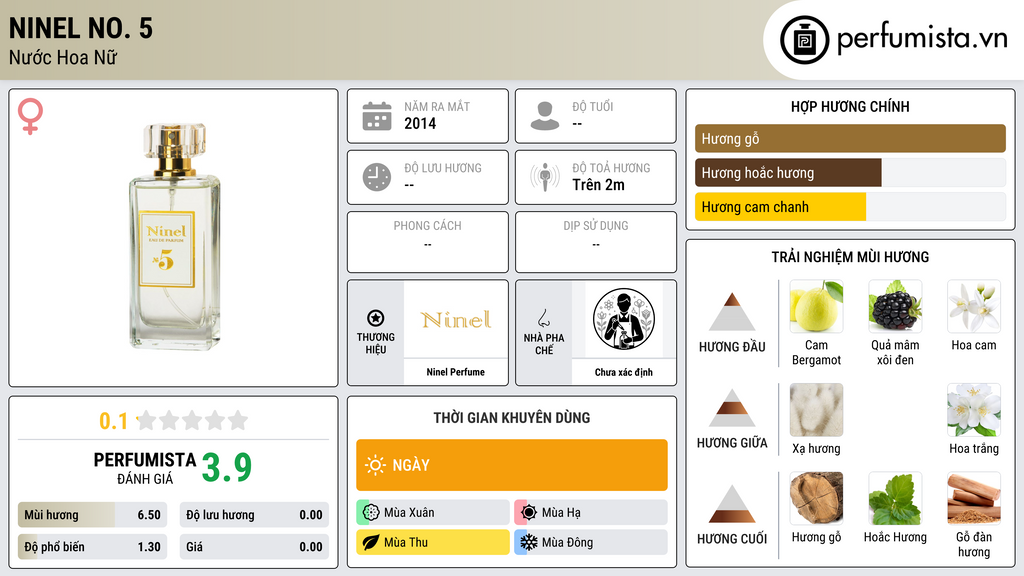Click the perfumer illustration above Chưa xác định
This screenshot has height=576, width=1024.
tap(624, 319)
